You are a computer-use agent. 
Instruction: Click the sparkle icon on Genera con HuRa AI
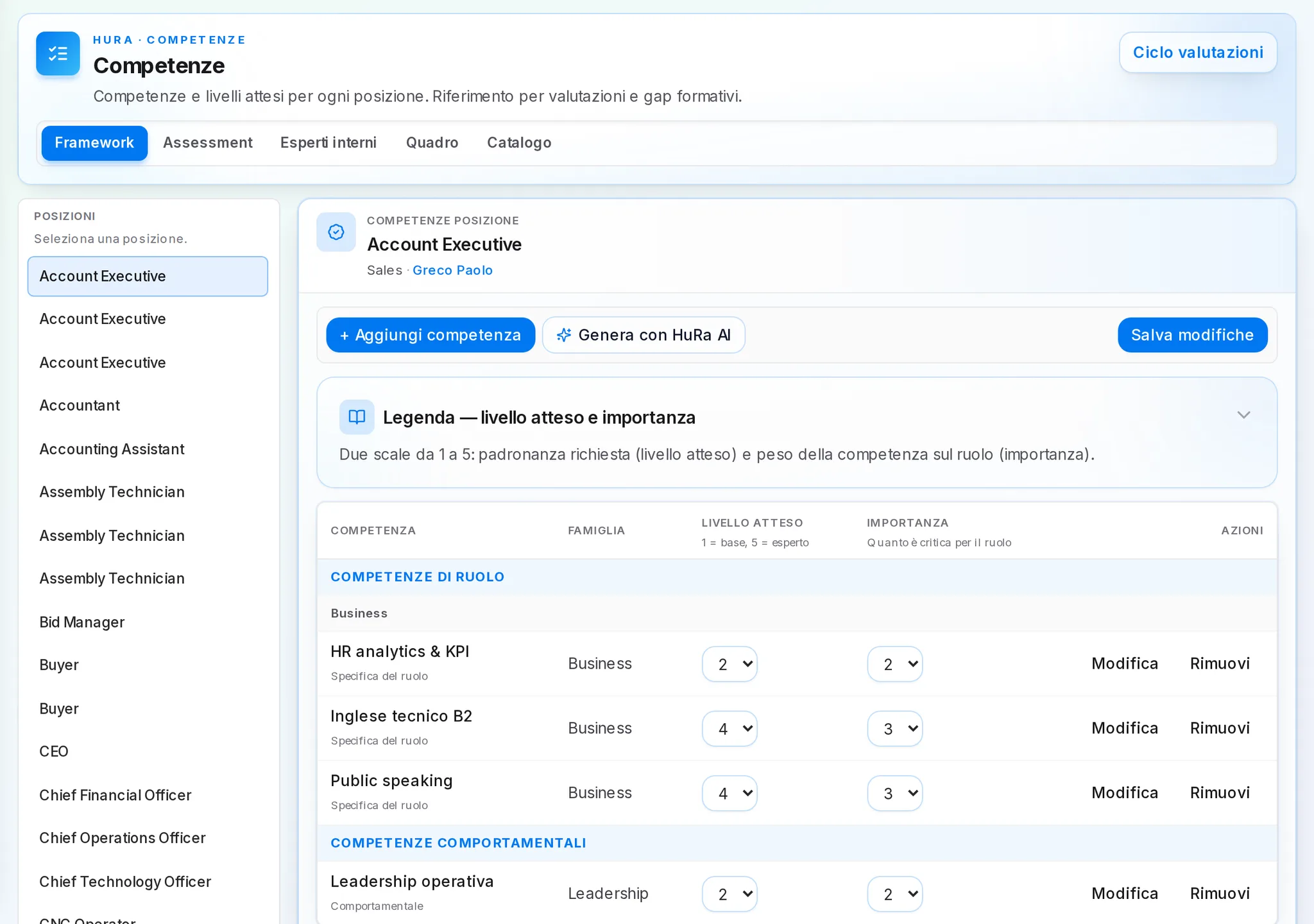click(563, 335)
